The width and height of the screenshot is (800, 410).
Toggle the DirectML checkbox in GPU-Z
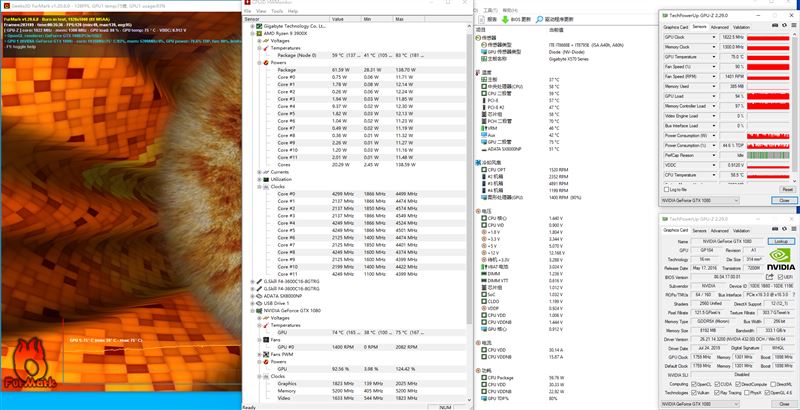774,384
